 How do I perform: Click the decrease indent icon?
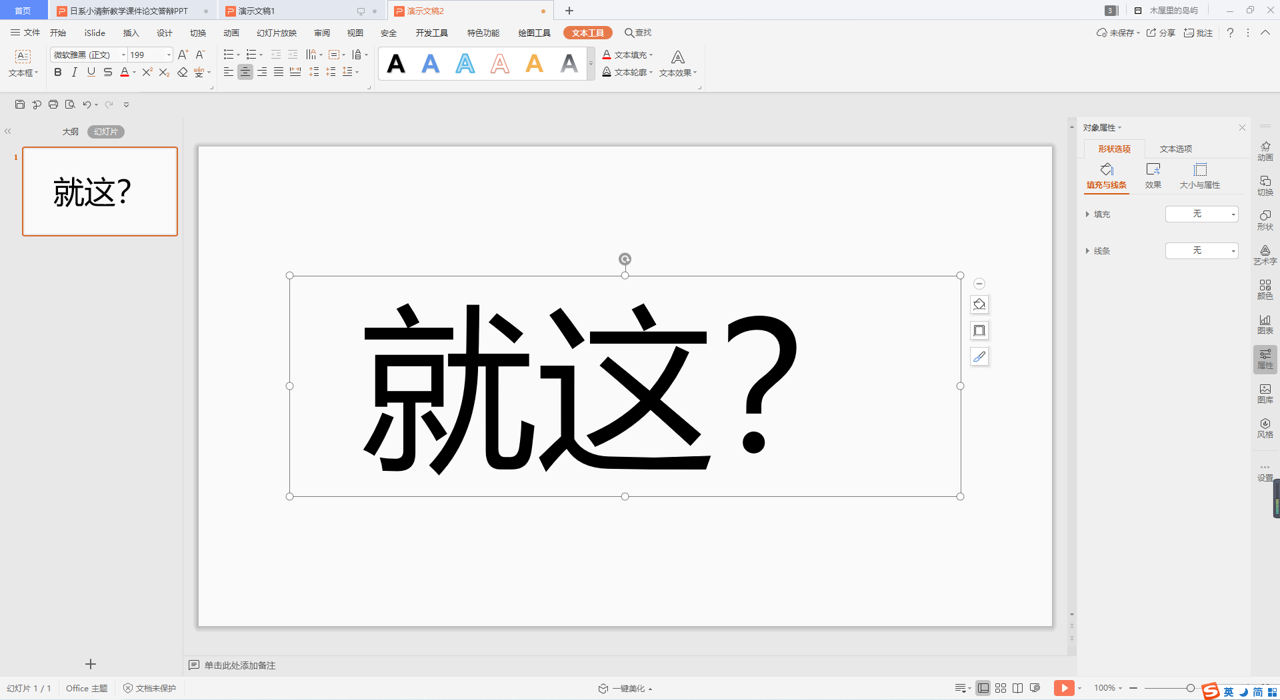(x=276, y=55)
